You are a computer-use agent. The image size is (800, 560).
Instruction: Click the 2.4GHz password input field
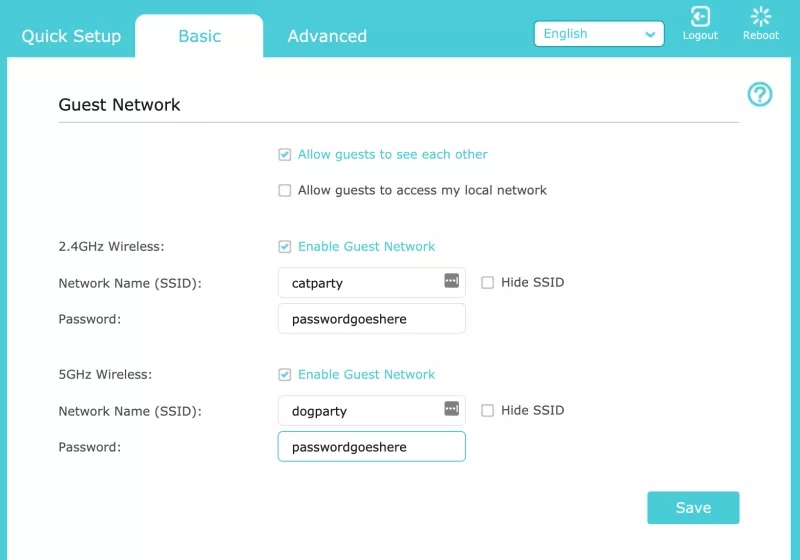pyautogui.click(x=371, y=319)
